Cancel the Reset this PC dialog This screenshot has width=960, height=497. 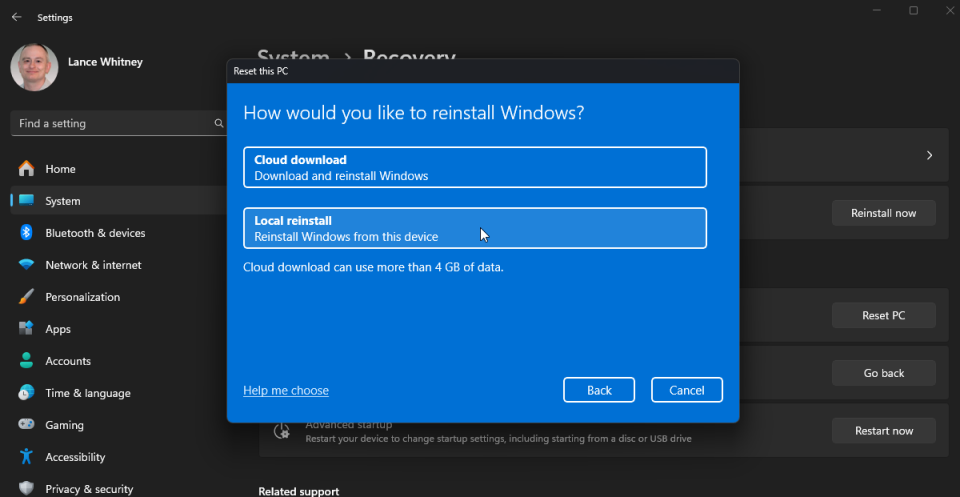(687, 390)
